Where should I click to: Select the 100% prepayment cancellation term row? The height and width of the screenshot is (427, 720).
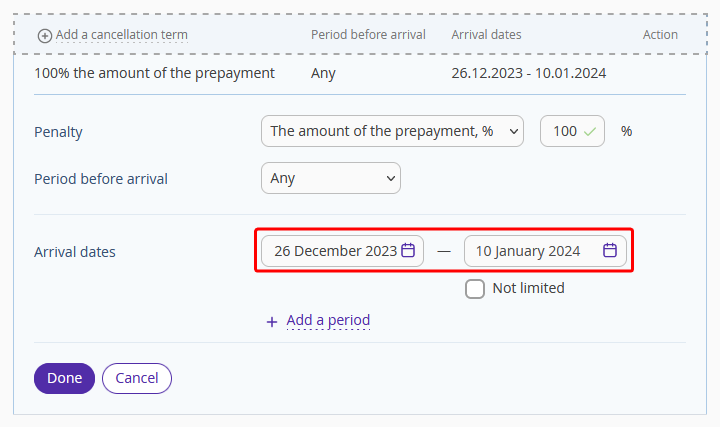click(360, 73)
